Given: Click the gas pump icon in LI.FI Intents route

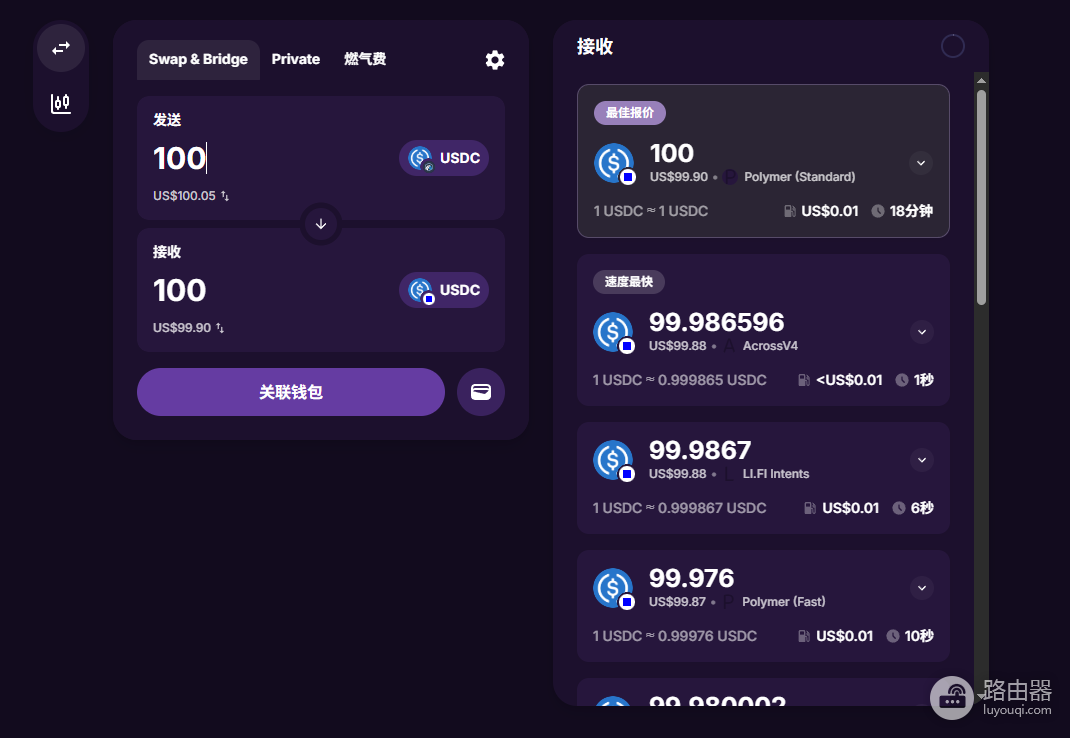Looking at the screenshot, I should click(x=810, y=508).
